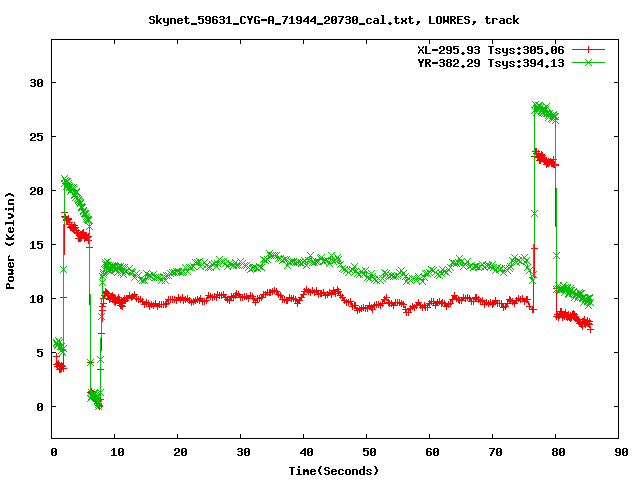Select the XL-295.93 Tsys:305.06 legend label
The image size is (640, 480).
click(491, 50)
